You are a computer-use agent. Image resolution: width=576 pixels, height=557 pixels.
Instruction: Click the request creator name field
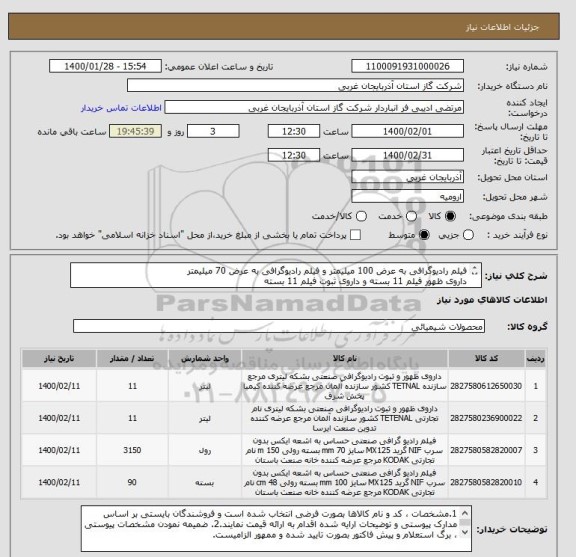point(314,108)
